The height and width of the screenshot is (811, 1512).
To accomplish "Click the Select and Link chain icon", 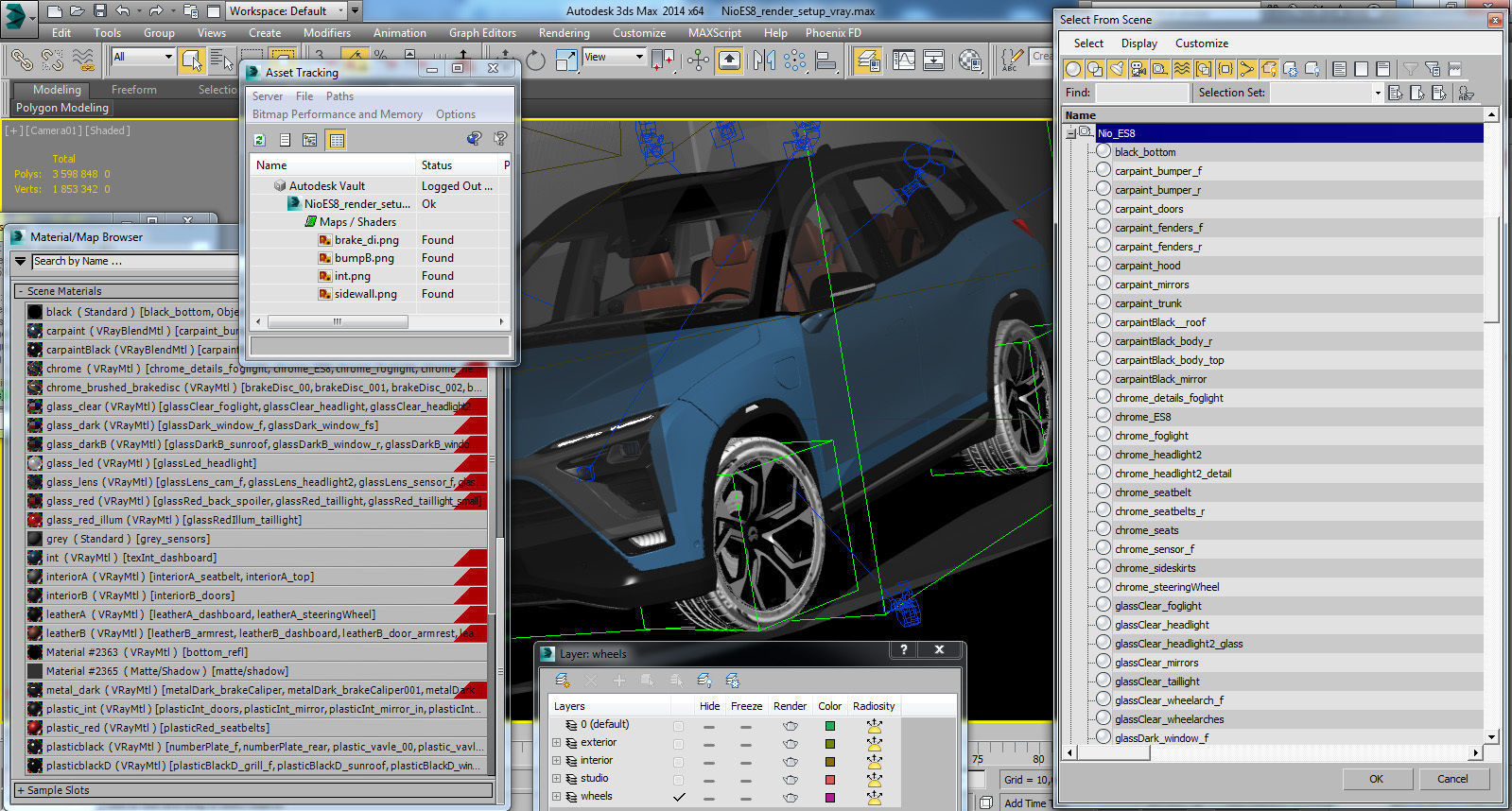I will pyautogui.click(x=21, y=60).
